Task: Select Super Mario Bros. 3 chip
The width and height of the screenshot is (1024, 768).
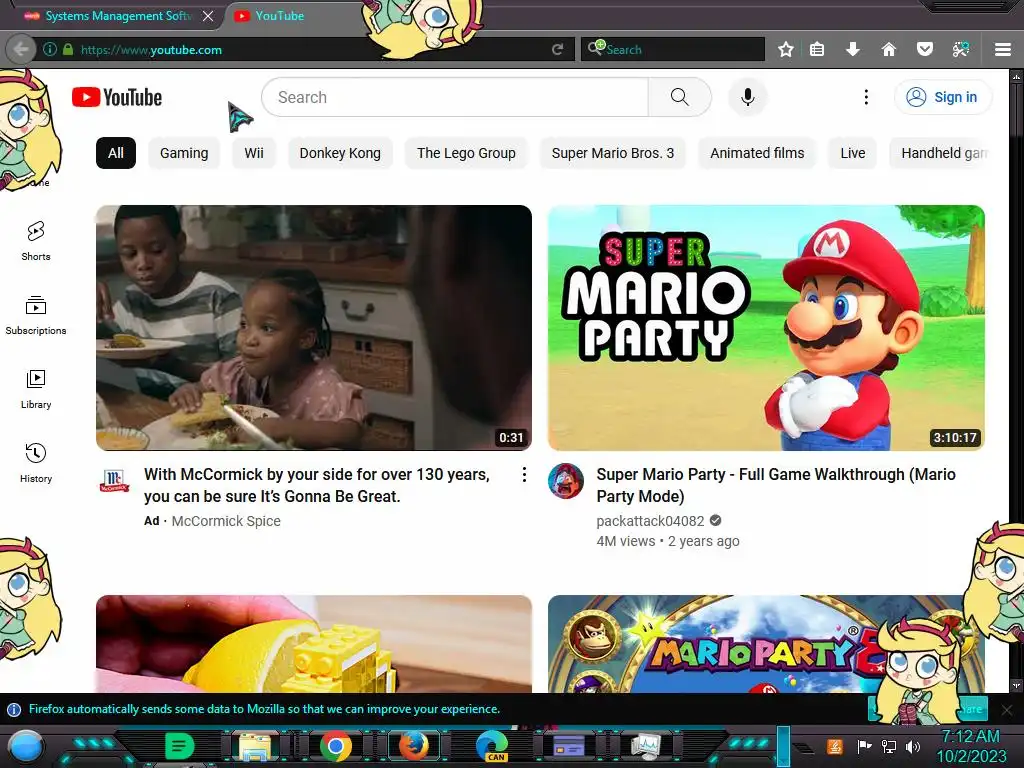Action: [x=613, y=153]
